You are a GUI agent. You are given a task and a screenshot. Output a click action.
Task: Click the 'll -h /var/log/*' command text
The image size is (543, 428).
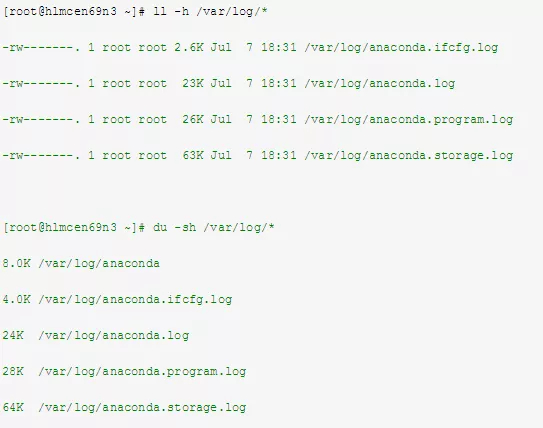tap(210, 12)
